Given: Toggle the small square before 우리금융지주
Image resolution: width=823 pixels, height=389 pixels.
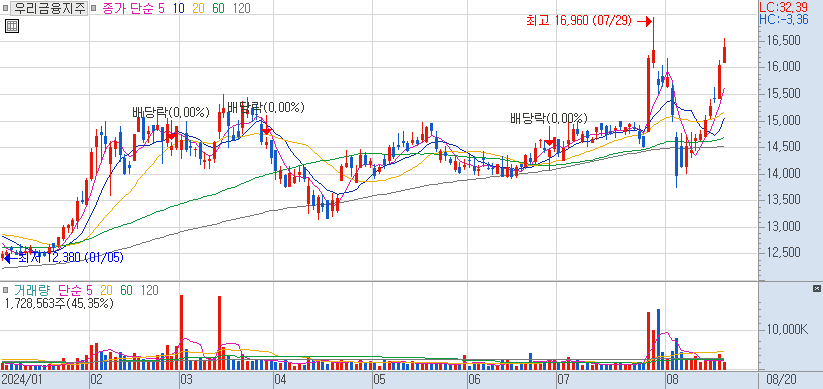Looking at the screenshot, I should point(5,8).
